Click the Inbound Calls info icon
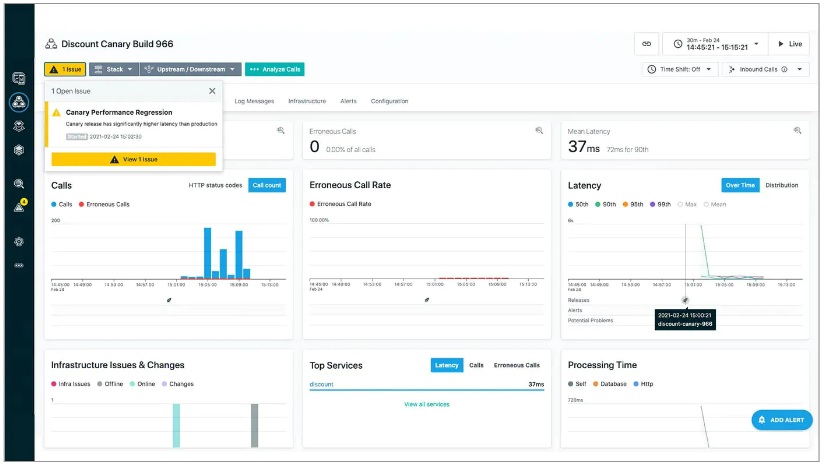Screen dimensions: 823x466 784,69
